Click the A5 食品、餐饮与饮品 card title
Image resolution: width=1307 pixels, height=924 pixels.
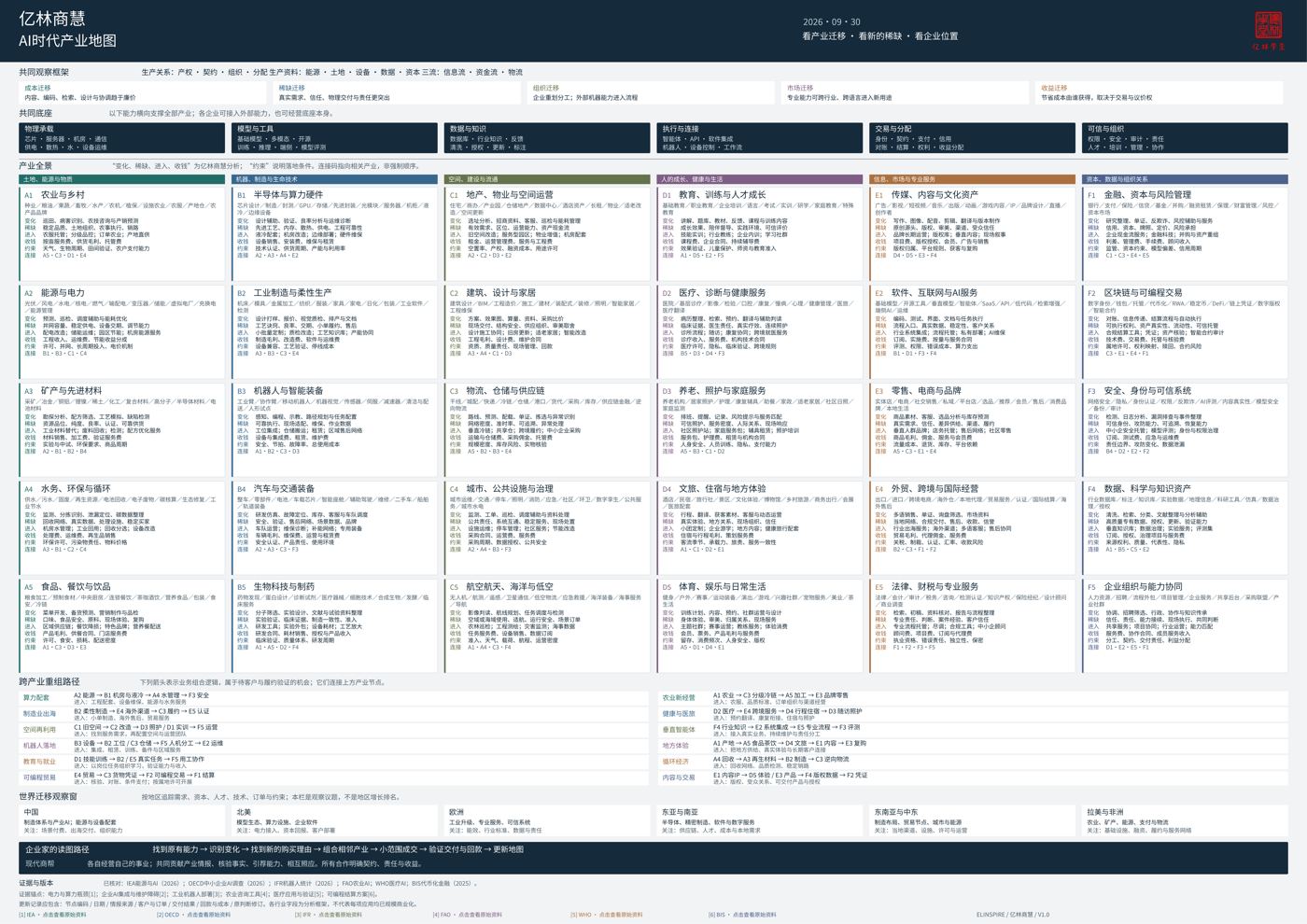[x=67, y=587]
